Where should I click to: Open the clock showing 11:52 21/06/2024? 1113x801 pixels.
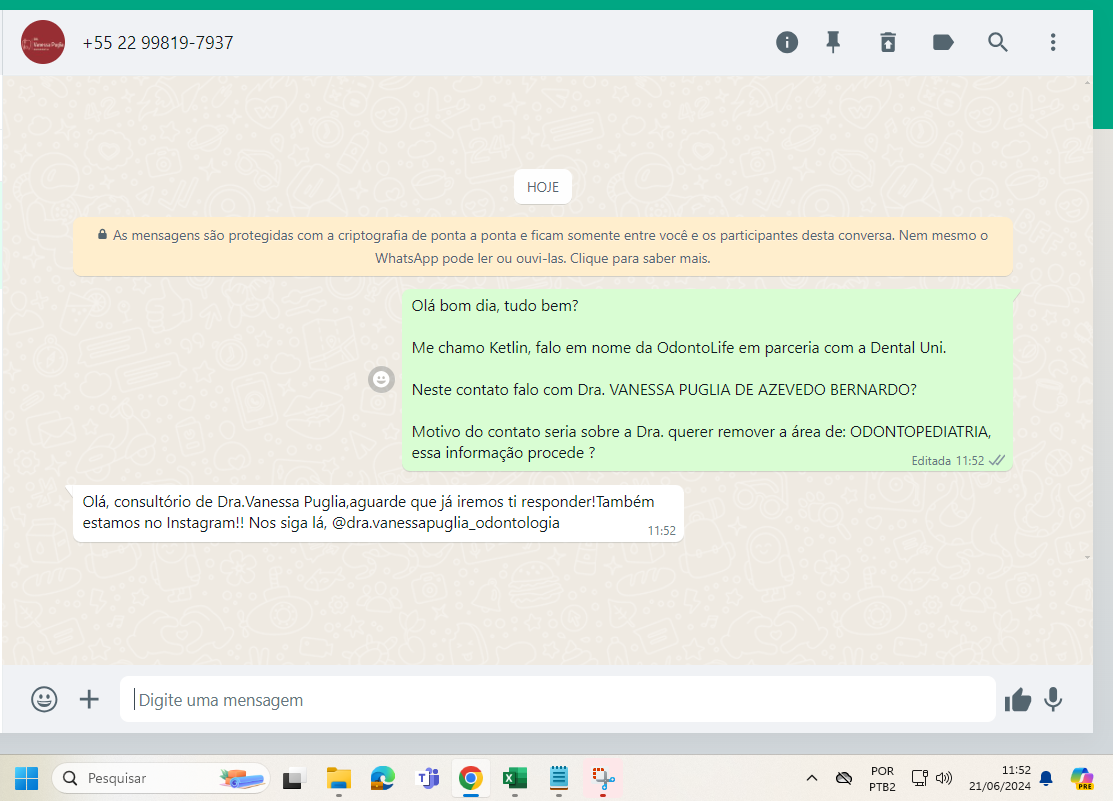coord(999,778)
